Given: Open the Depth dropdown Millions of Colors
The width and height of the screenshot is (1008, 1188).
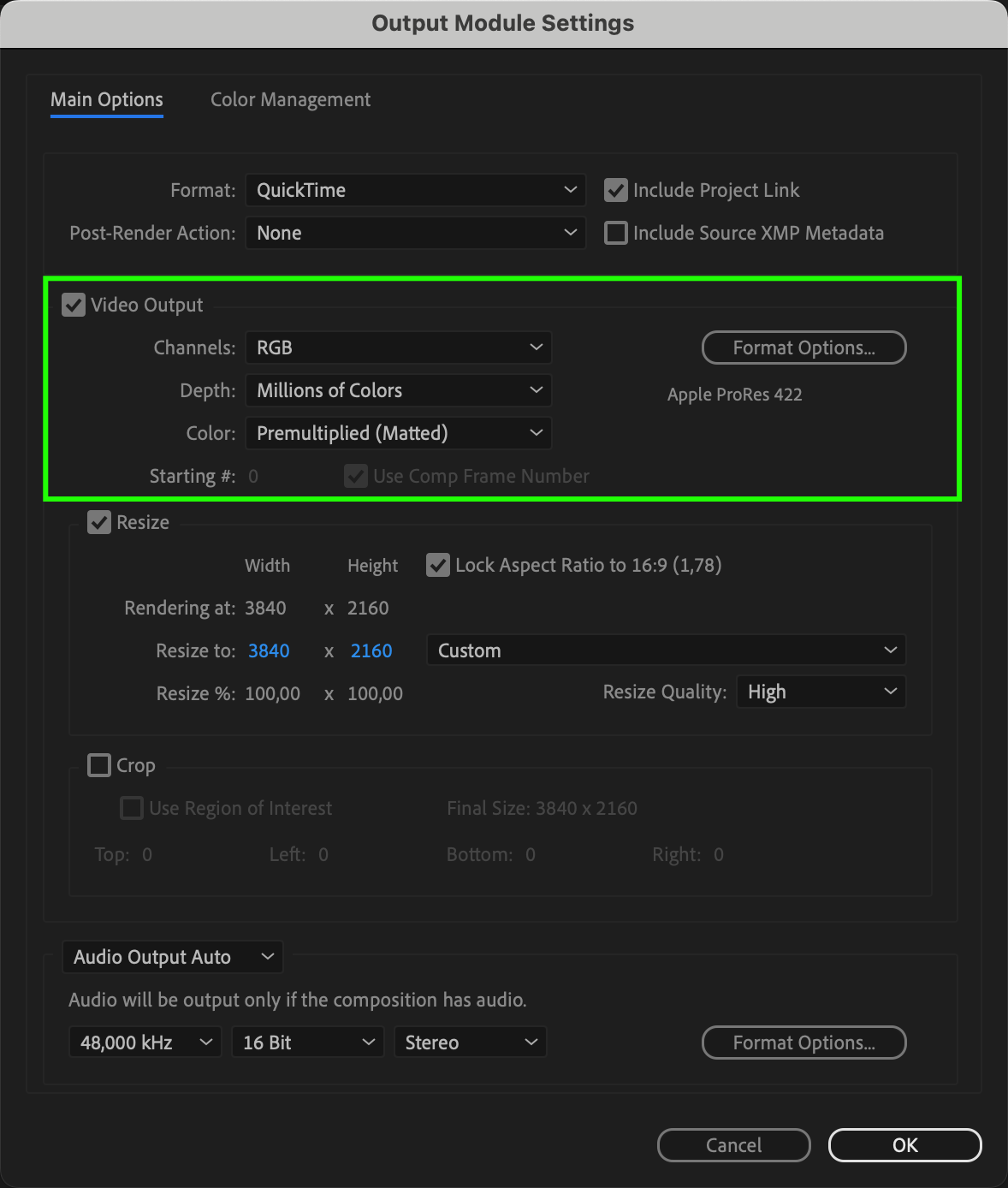Looking at the screenshot, I should (398, 390).
